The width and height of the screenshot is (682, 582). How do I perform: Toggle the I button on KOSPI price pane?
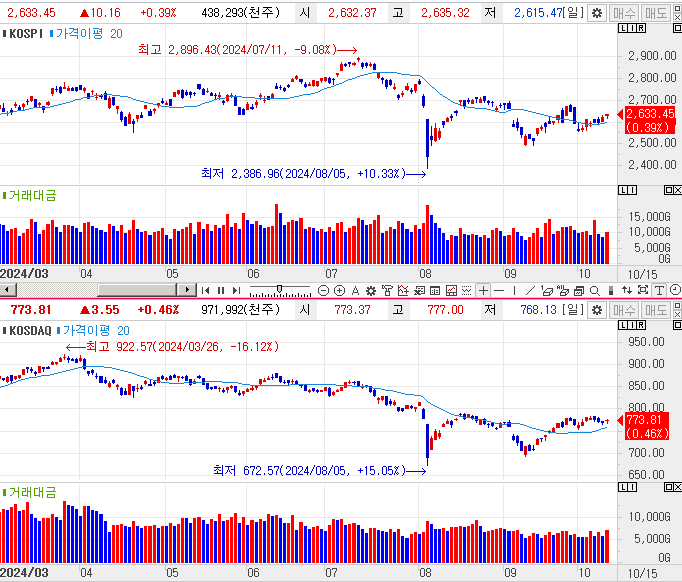[x=632, y=28]
